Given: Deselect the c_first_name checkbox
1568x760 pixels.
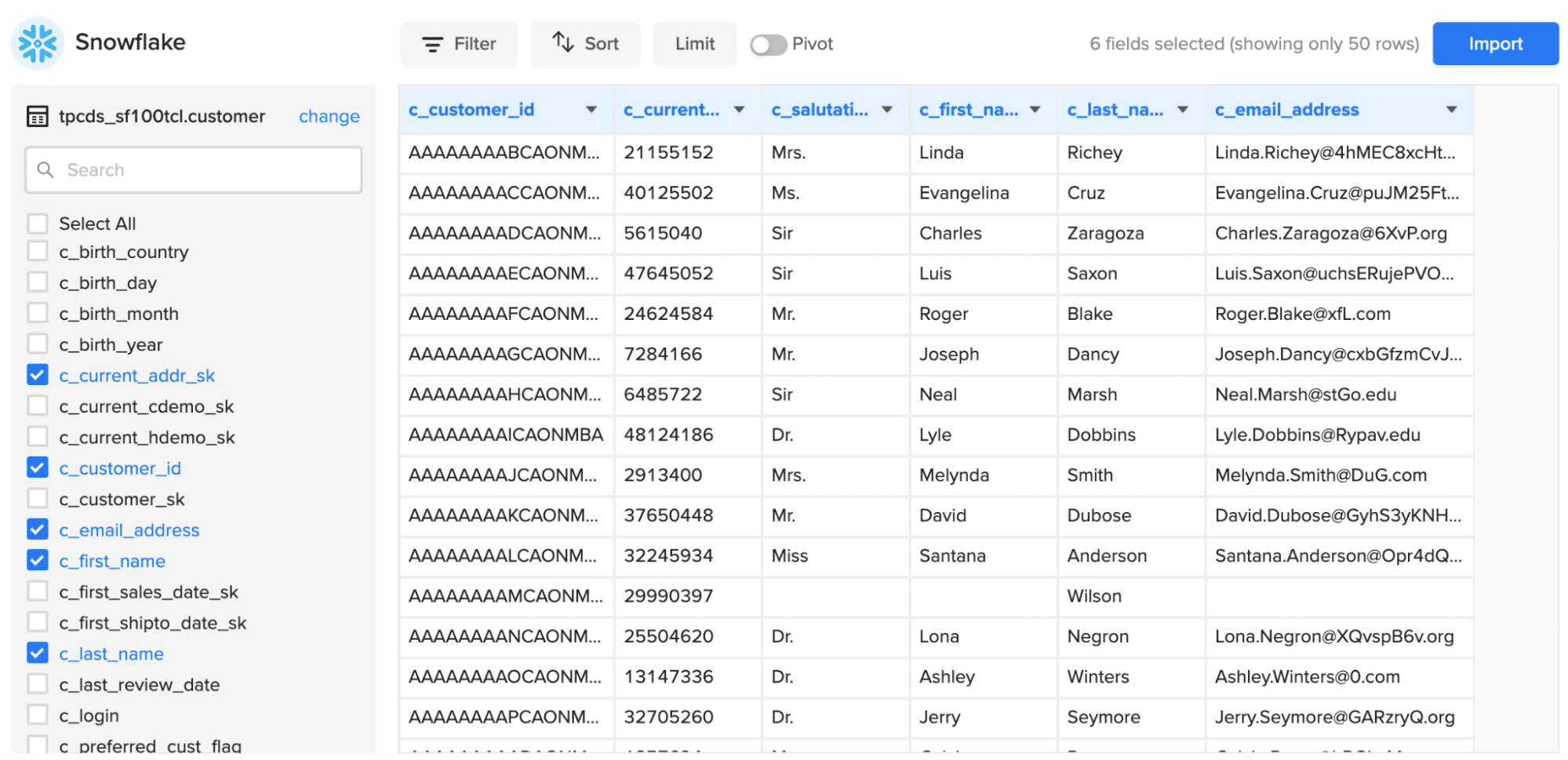Looking at the screenshot, I should point(38,560).
